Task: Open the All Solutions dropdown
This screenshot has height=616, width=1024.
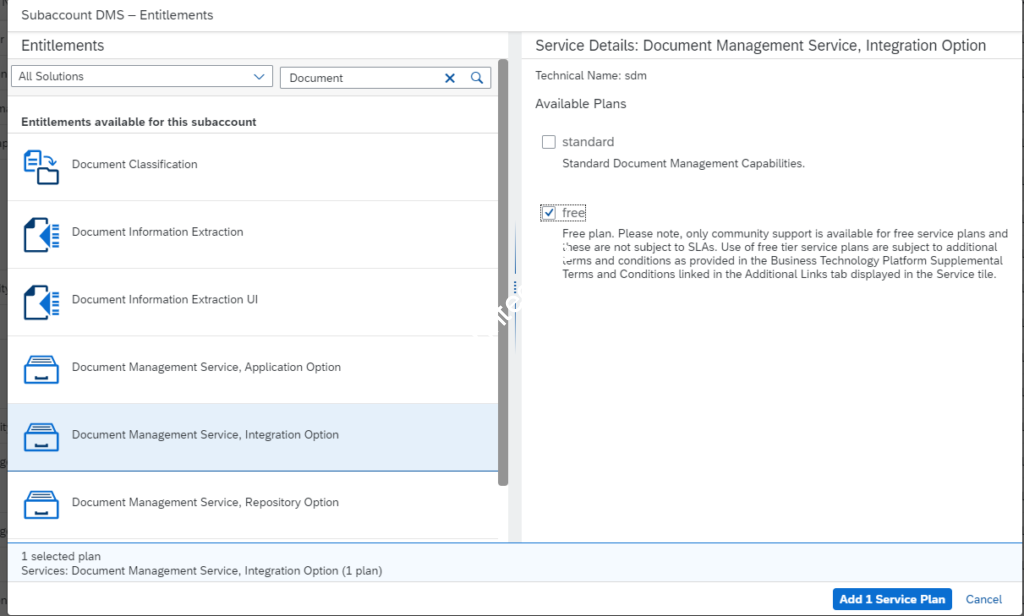Action: pos(142,76)
